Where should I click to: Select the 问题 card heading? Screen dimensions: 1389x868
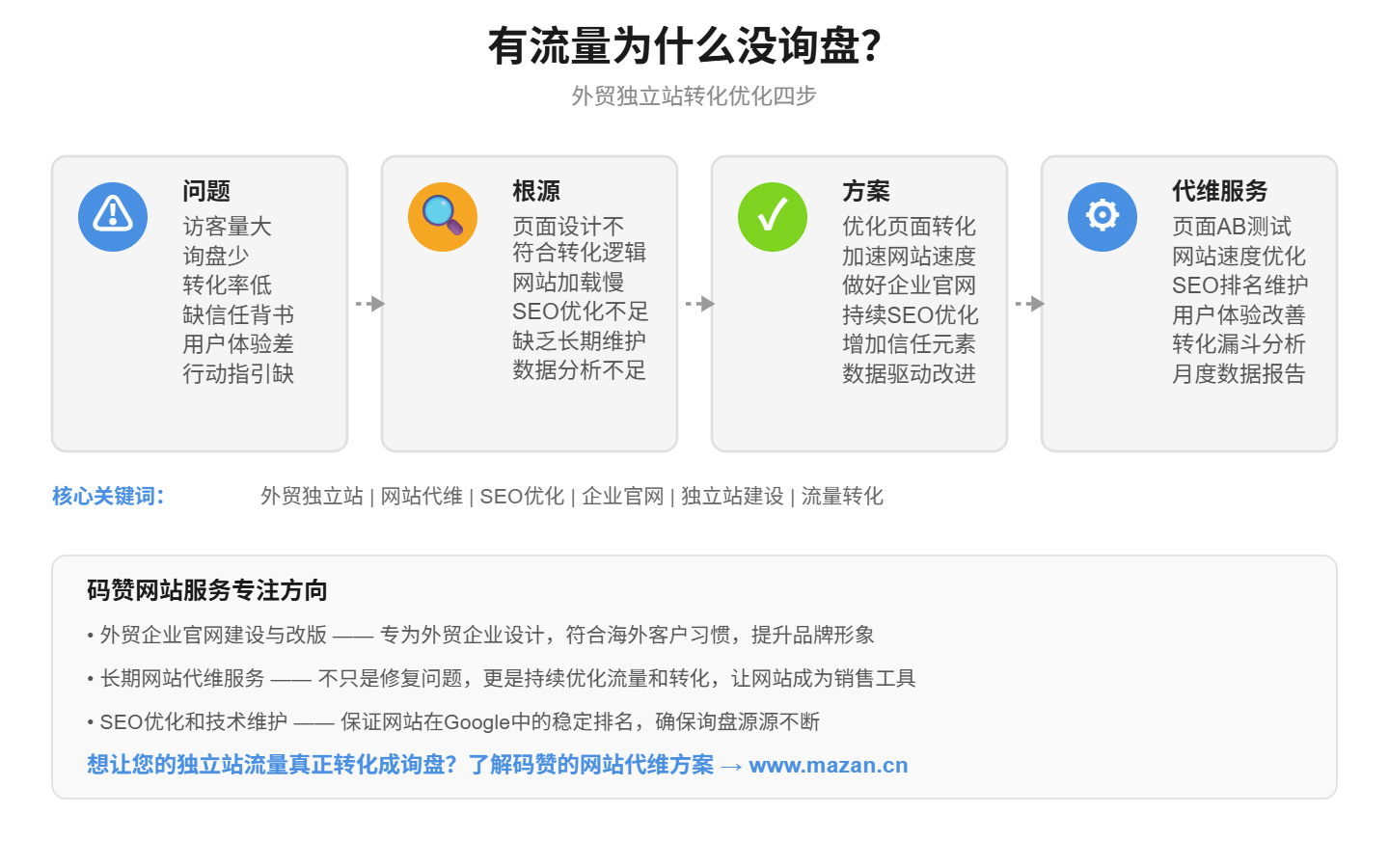pyautogui.click(x=206, y=191)
